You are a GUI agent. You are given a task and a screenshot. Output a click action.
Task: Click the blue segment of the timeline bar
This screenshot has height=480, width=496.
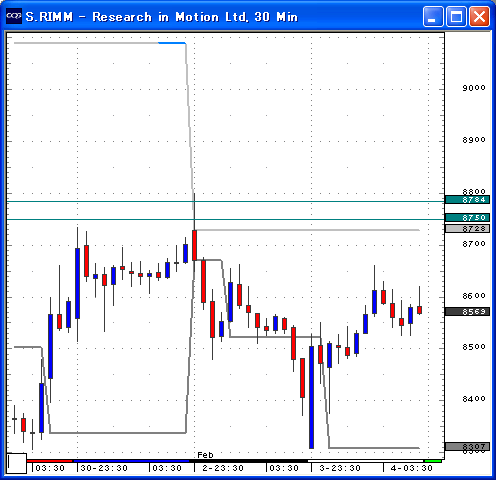point(131,461)
